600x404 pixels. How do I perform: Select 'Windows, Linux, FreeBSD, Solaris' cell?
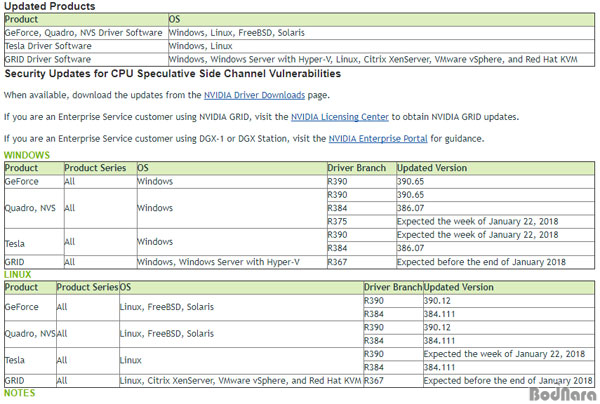(x=382, y=33)
